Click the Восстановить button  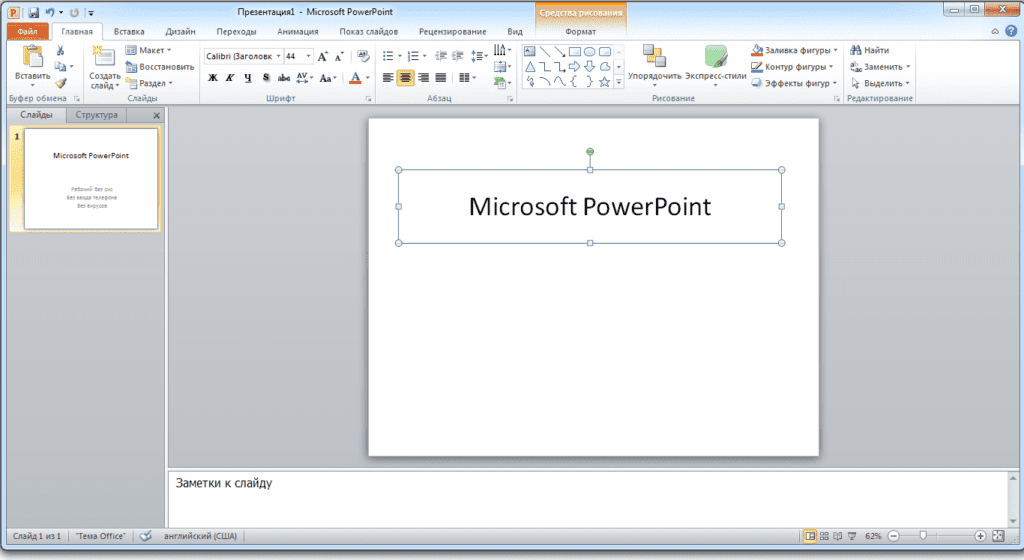(x=160, y=67)
